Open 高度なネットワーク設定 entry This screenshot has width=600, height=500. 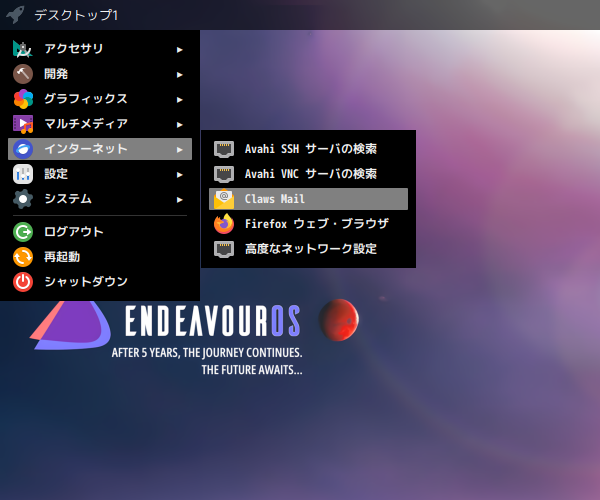pos(308,249)
